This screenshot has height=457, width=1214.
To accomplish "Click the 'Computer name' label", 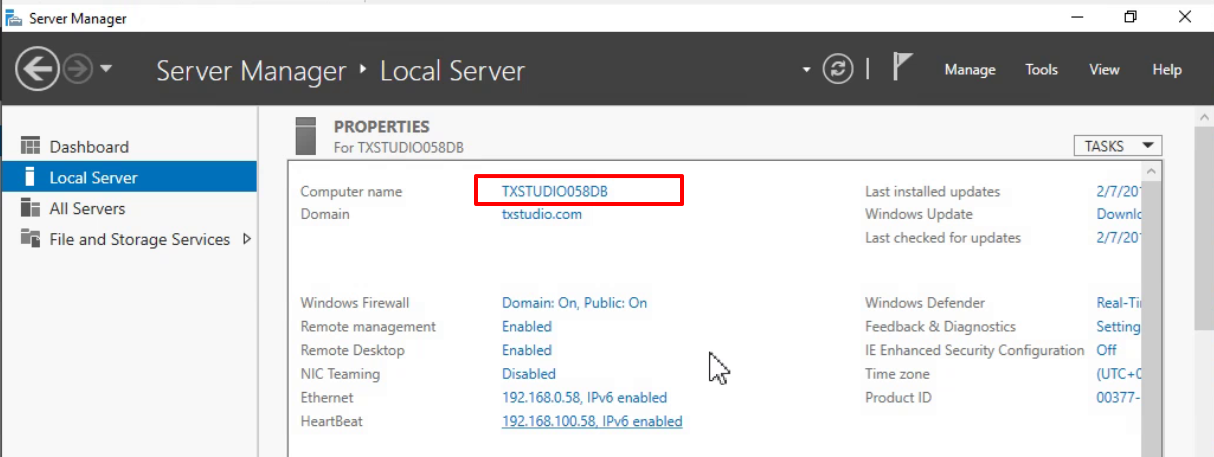I will click(350, 191).
